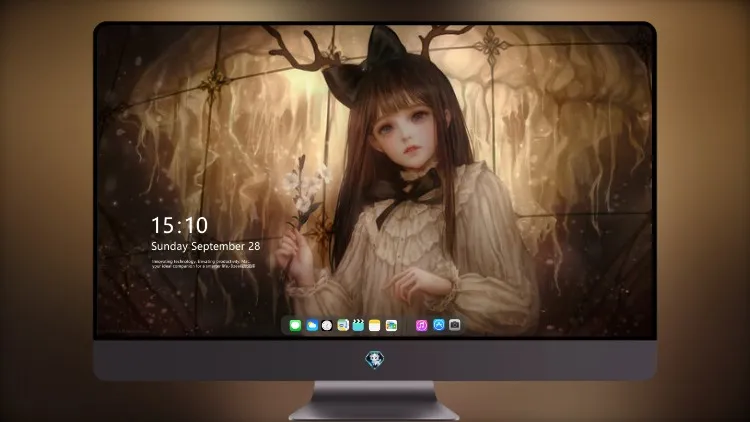Launch the pink Music app
The height and width of the screenshot is (422, 750).
(421, 325)
